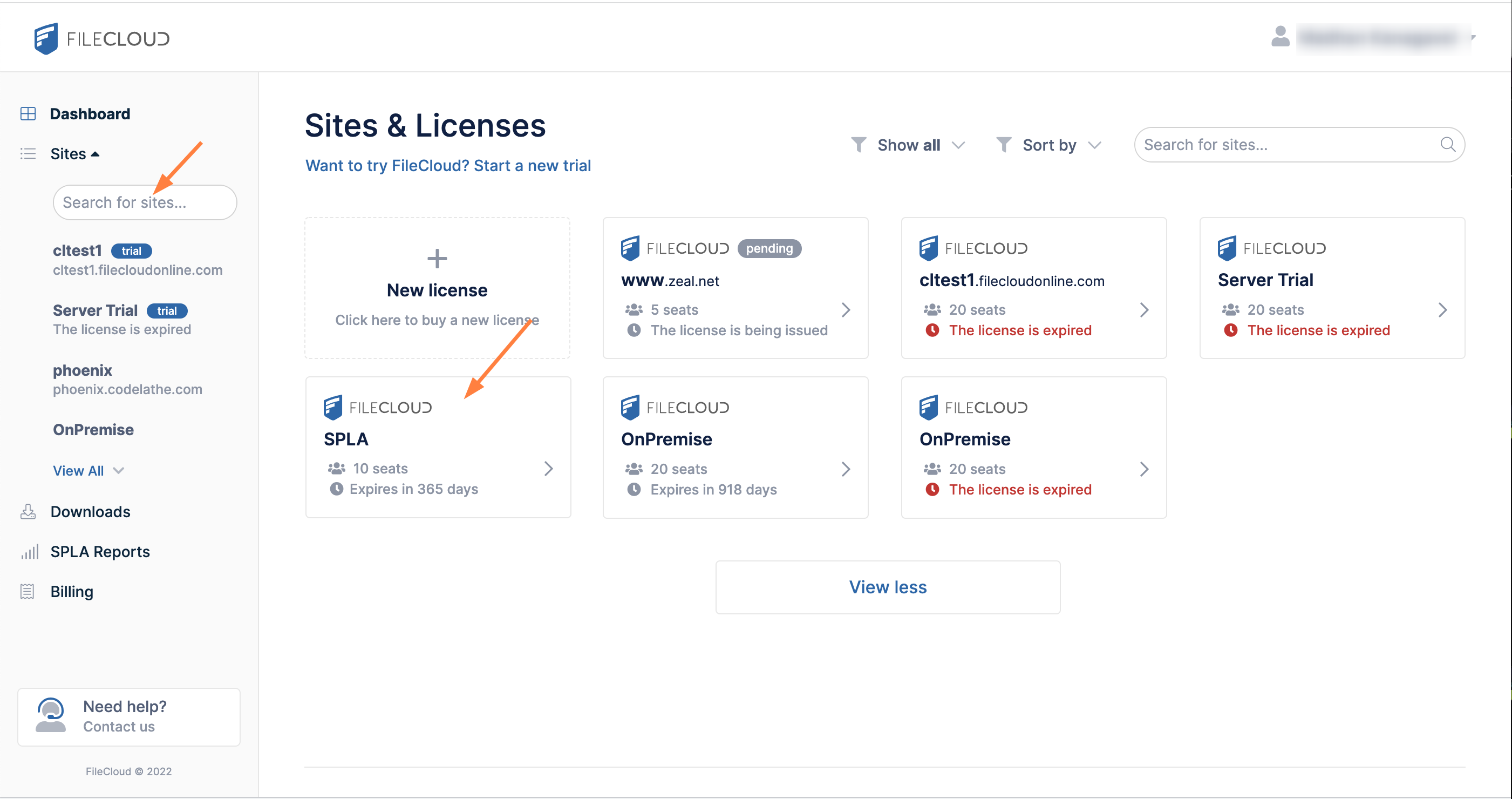The image size is (1512, 799).
Task: Open the Show all filter dropdown
Action: 909,145
